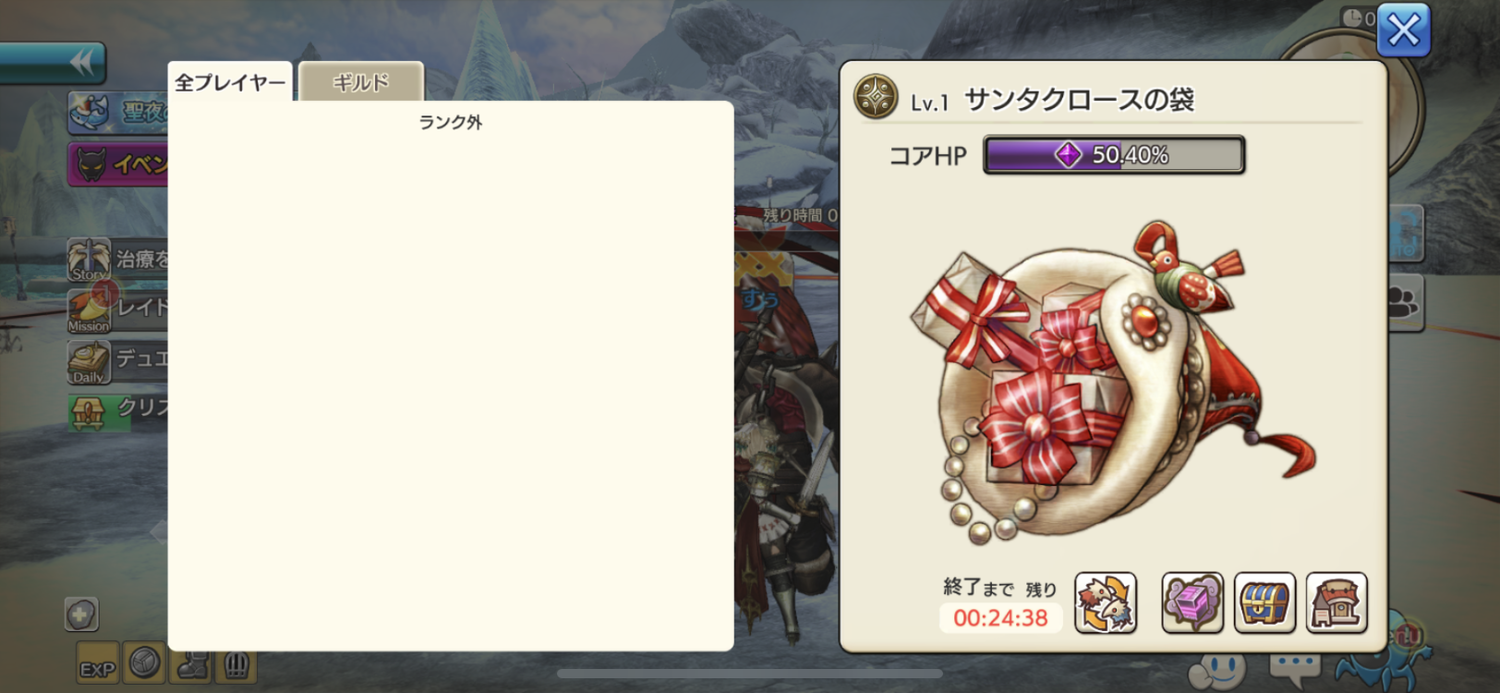Collapse the quest list with double arrows
The height and width of the screenshot is (693, 1500).
[53, 62]
